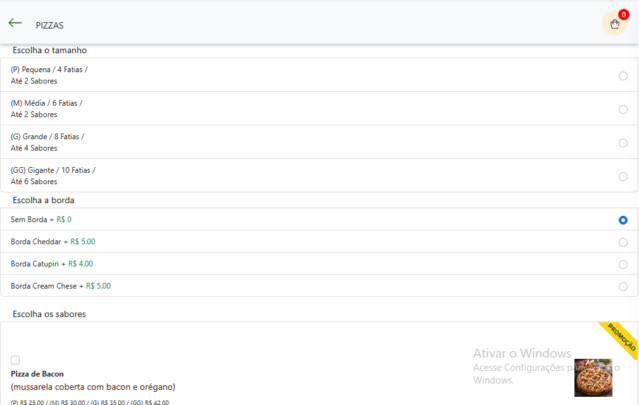Go back using the green arrow

coord(15,23)
